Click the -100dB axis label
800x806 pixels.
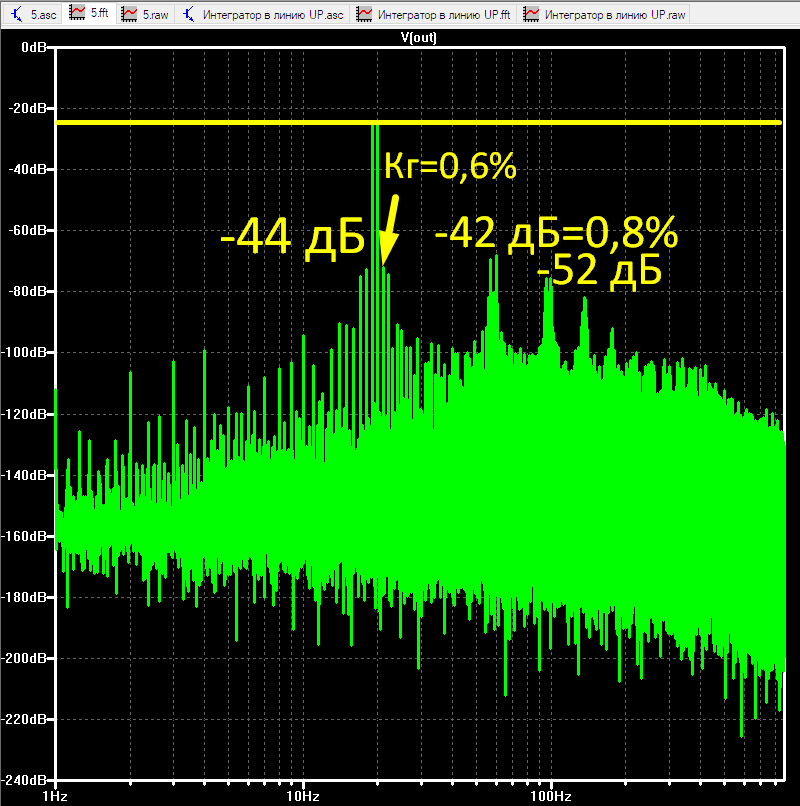tap(24, 353)
